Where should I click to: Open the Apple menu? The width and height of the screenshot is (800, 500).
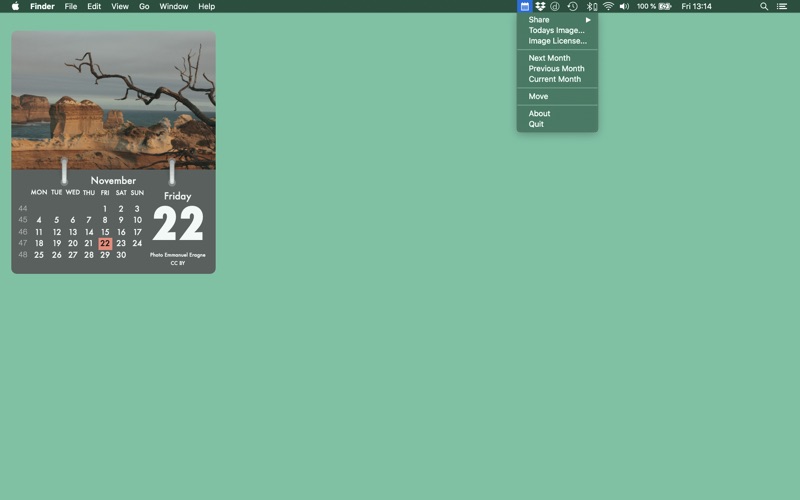[x=15, y=6]
